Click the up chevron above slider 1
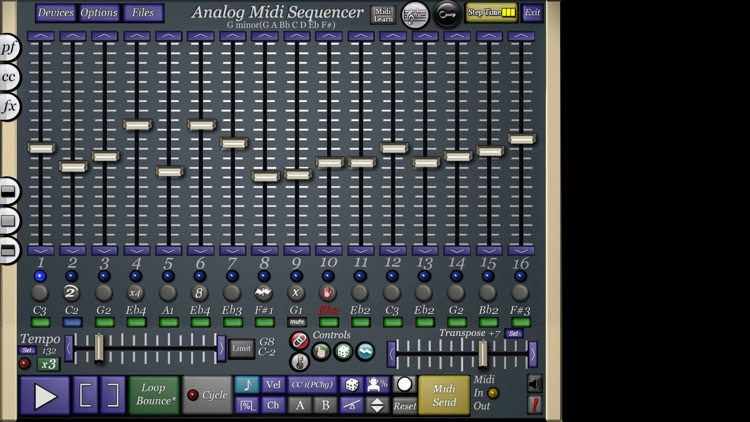The height and width of the screenshot is (422, 750). [41, 36]
